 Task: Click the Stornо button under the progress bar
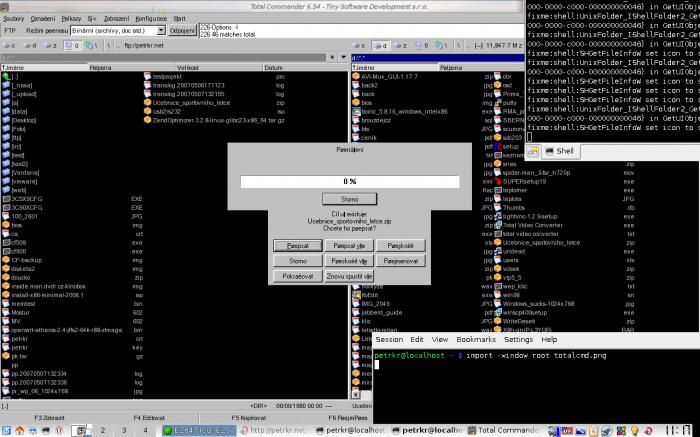click(x=350, y=199)
